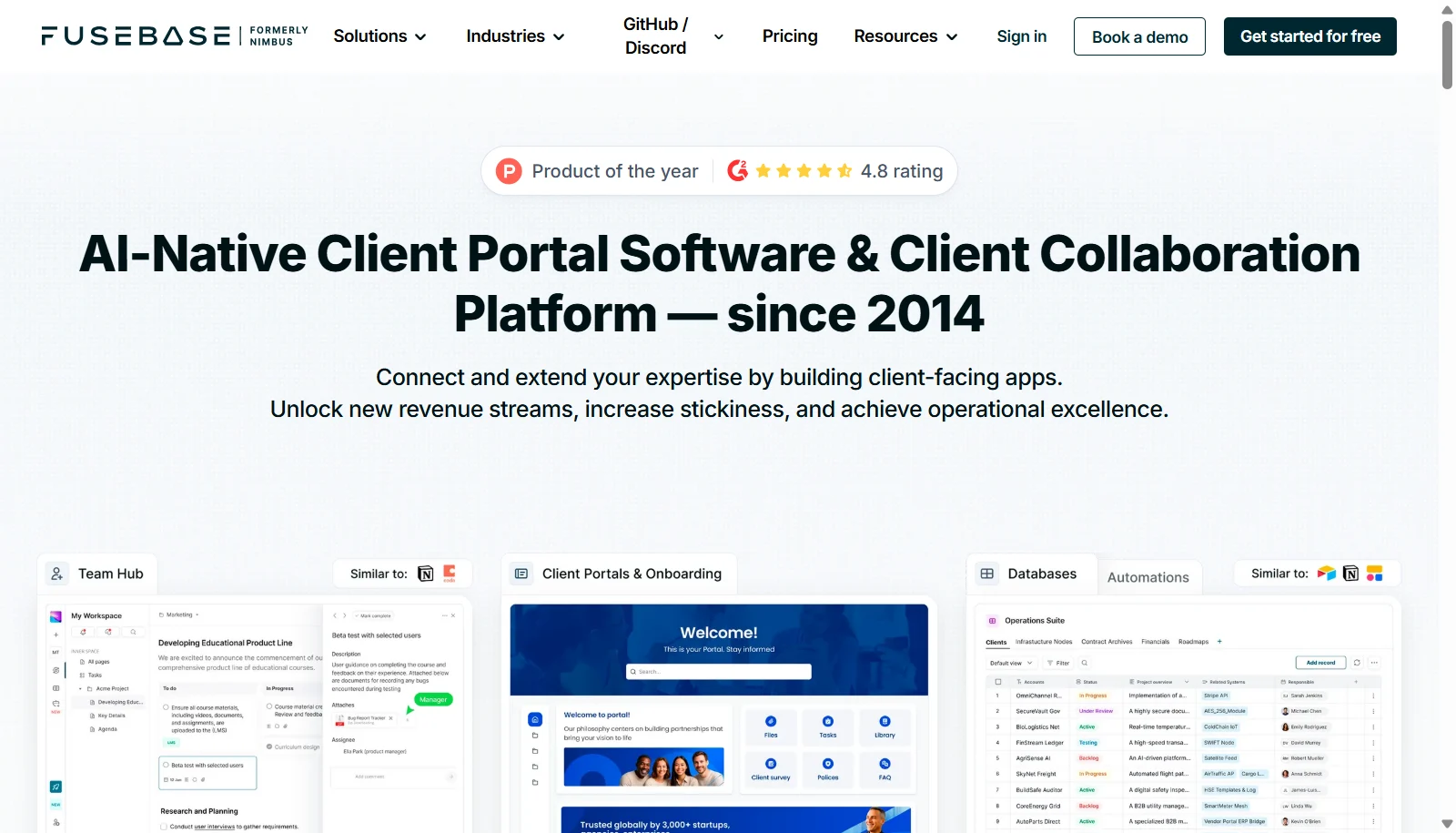The image size is (1456, 833).
Task: Click the Add record button
Action: pyautogui.click(x=1320, y=663)
